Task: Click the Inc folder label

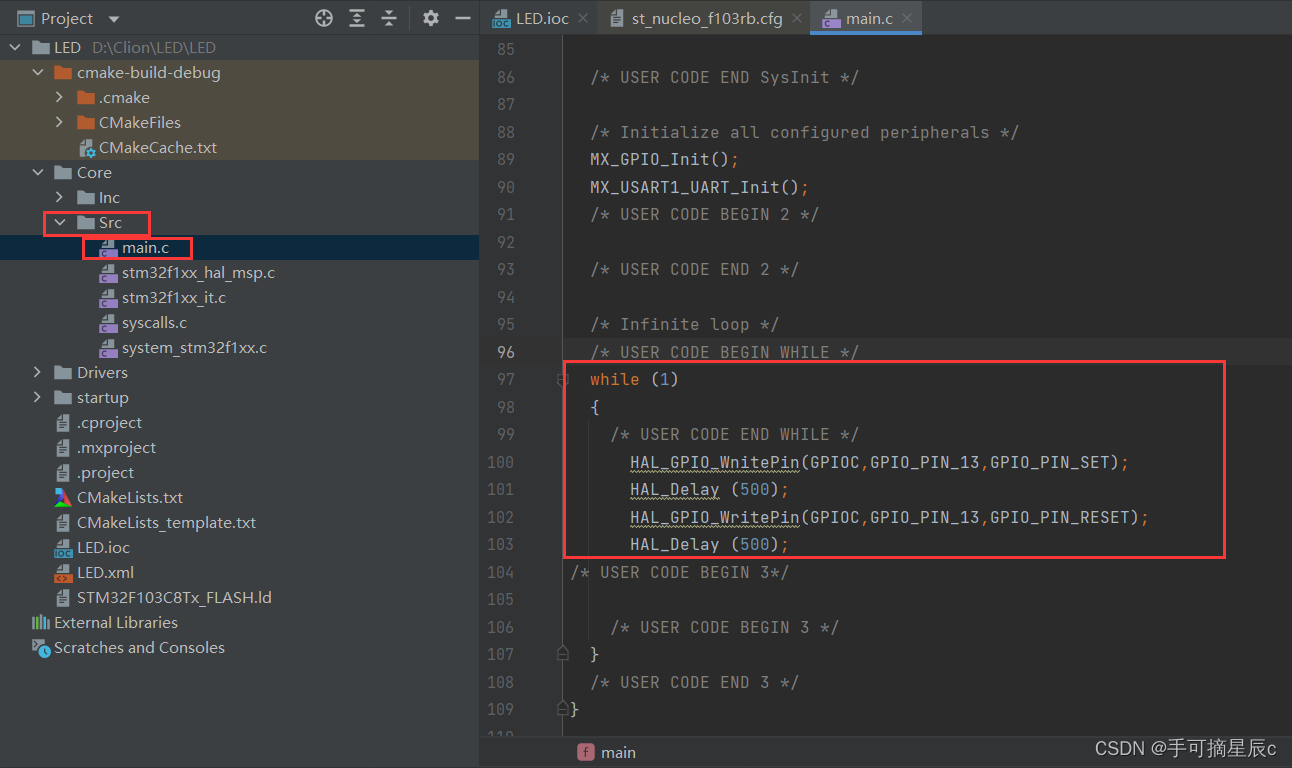Action: coord(109,197)
